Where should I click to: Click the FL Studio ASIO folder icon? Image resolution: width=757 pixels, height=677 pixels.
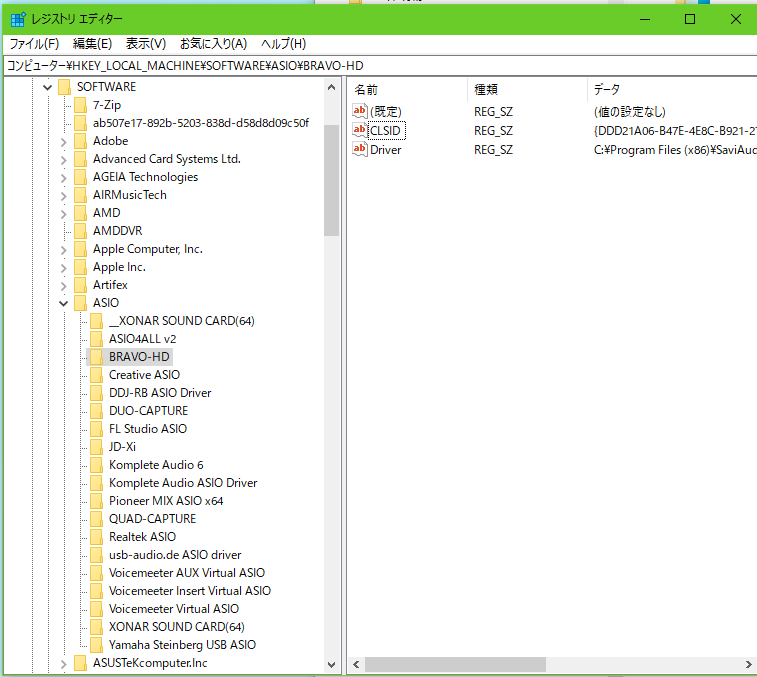pos(96,429)
